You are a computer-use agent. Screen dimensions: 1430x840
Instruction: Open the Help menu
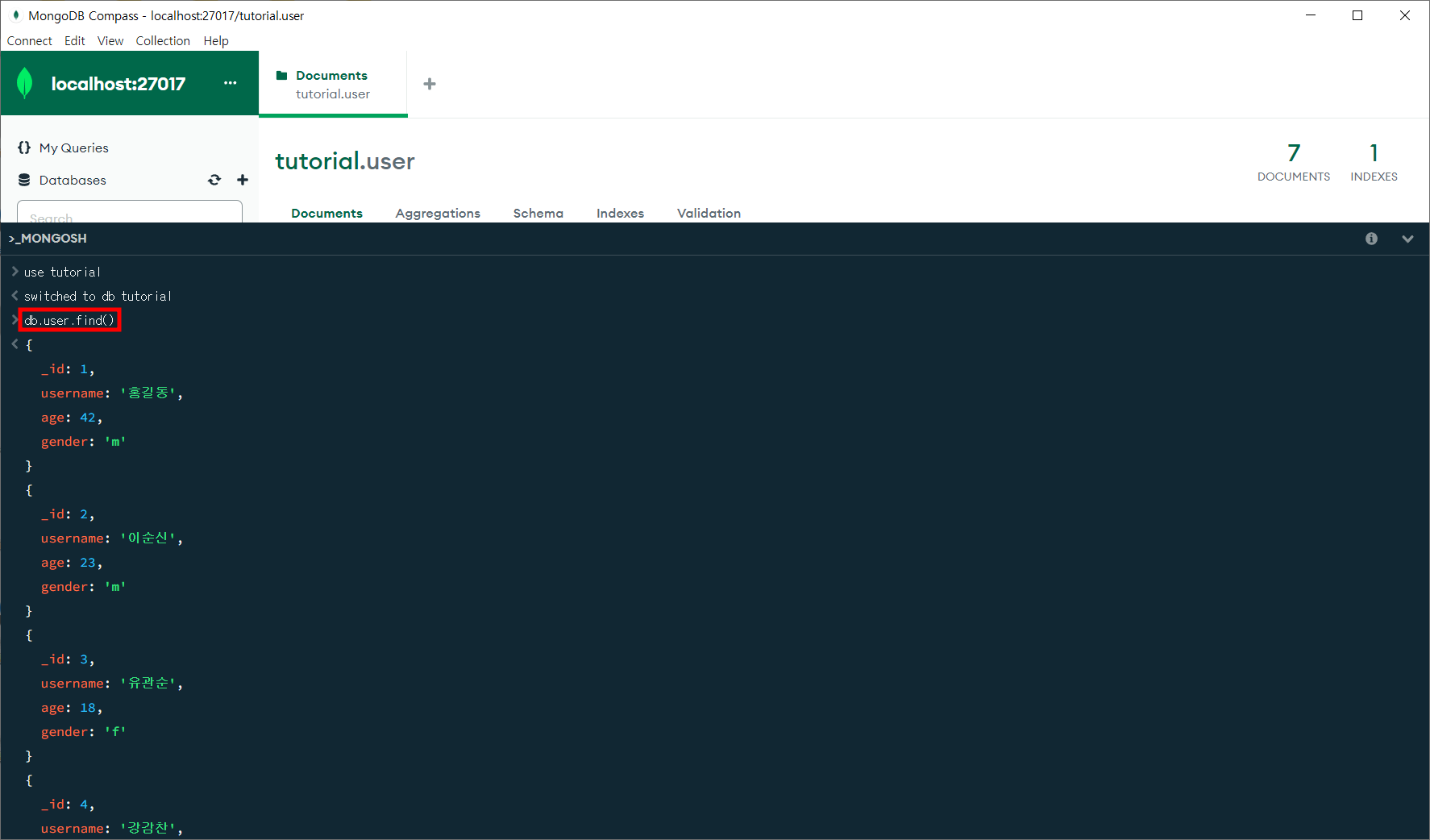(216, 41)
